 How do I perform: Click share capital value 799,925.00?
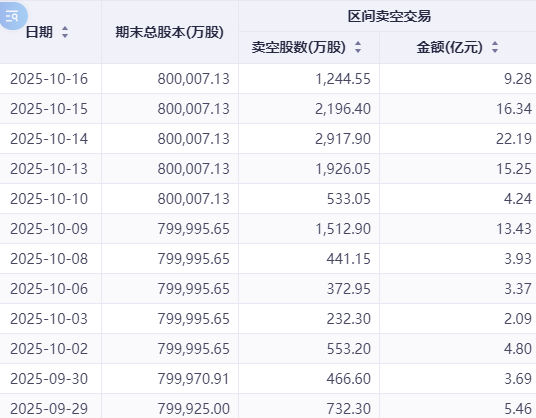point(193,409)
